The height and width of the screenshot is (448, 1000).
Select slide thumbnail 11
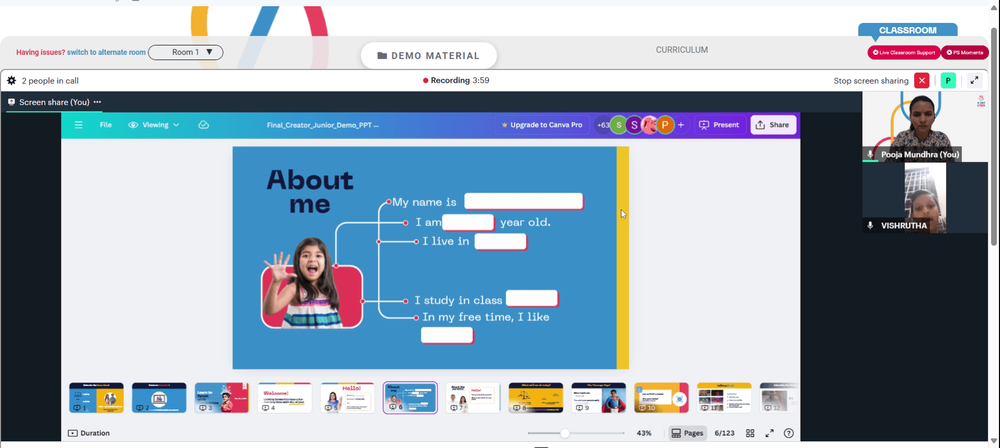(724, 398)
